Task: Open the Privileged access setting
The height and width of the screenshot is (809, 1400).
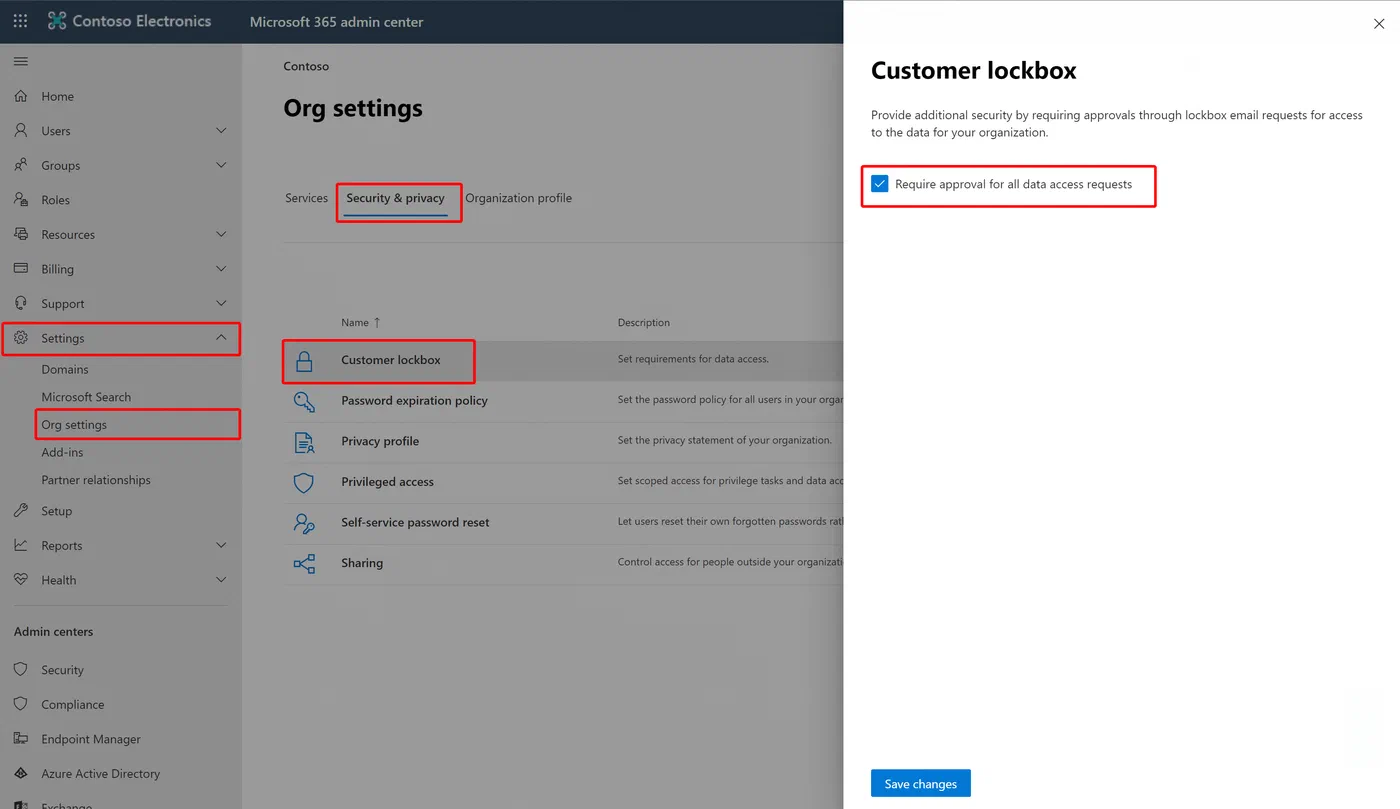Action: [387, 482]
